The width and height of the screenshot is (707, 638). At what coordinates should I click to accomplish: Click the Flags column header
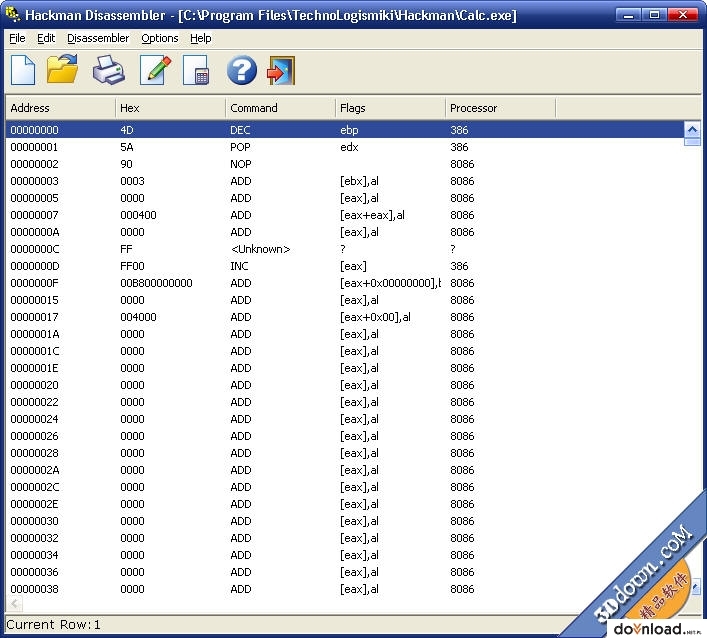coord(390,108)
